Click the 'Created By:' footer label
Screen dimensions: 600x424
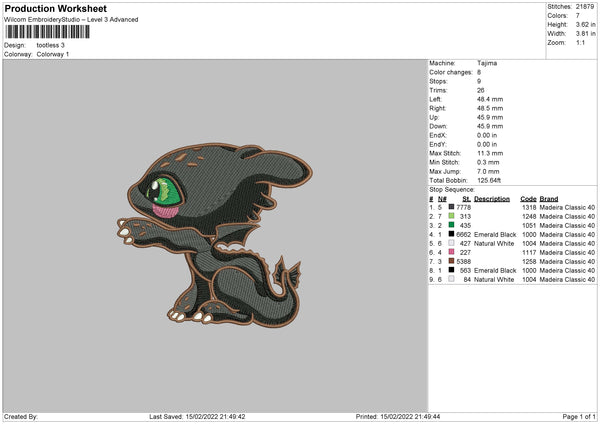tap(21, 416)
